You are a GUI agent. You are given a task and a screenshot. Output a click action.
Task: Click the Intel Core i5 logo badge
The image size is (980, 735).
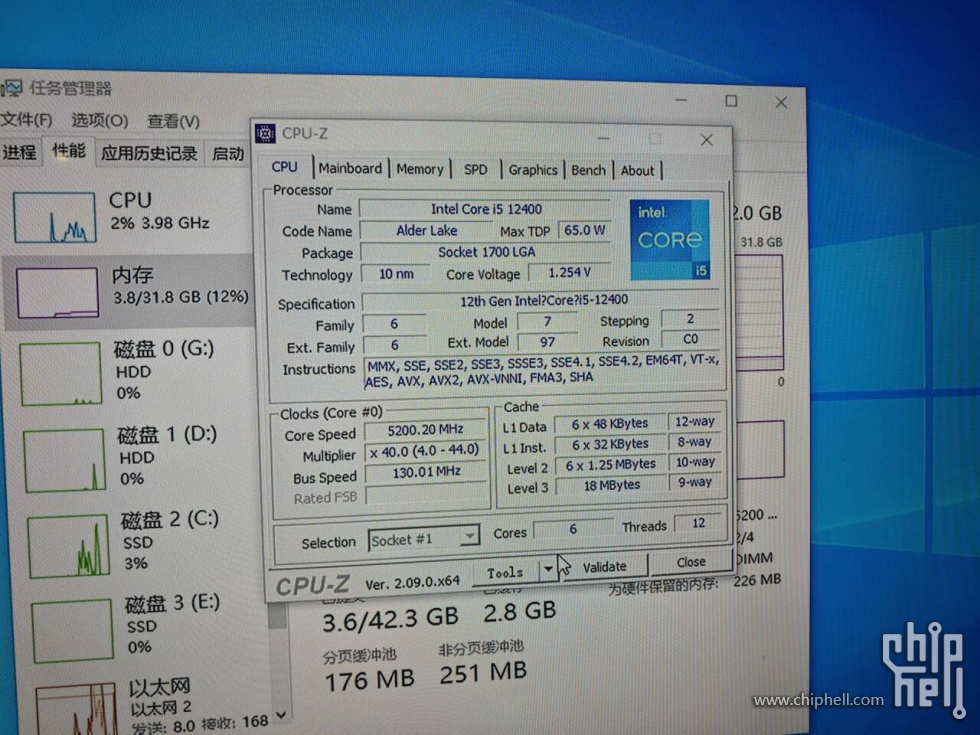pos(670,239)
